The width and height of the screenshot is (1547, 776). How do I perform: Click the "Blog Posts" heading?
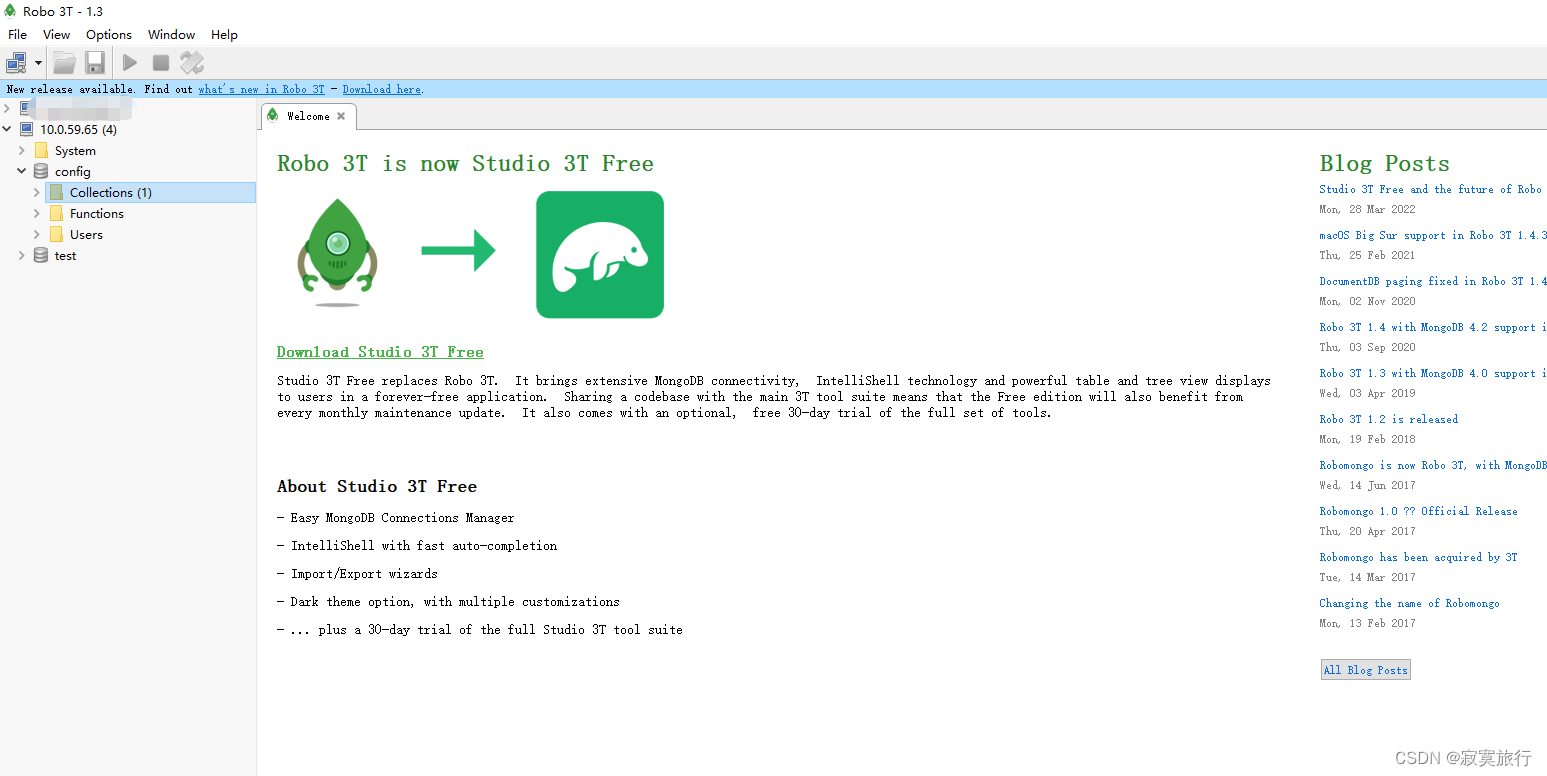(1384, 164)
